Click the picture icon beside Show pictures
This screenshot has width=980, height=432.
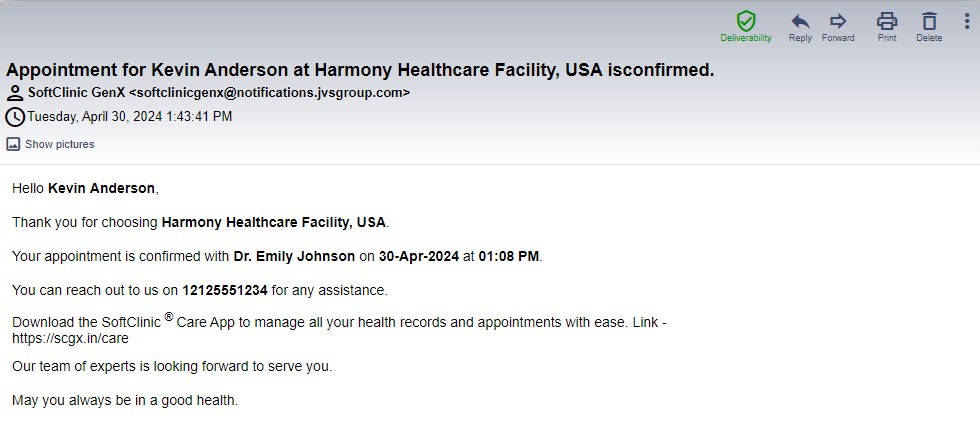[13, 144]
